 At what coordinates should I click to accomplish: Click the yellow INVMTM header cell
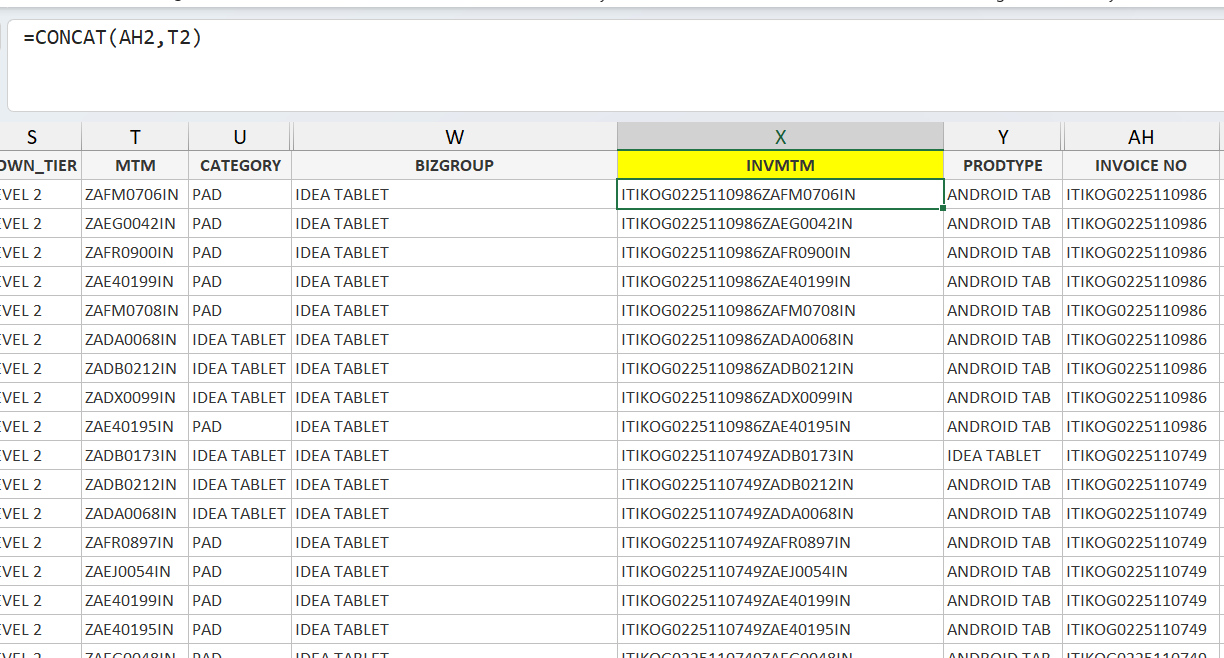(x=780, y=166)
